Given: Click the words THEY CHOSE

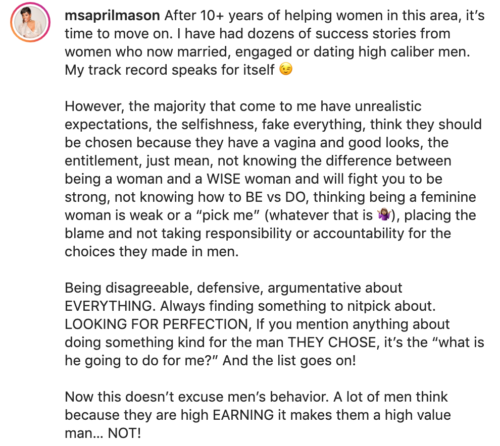Looking at the screenshot, I should coord(332,342).
